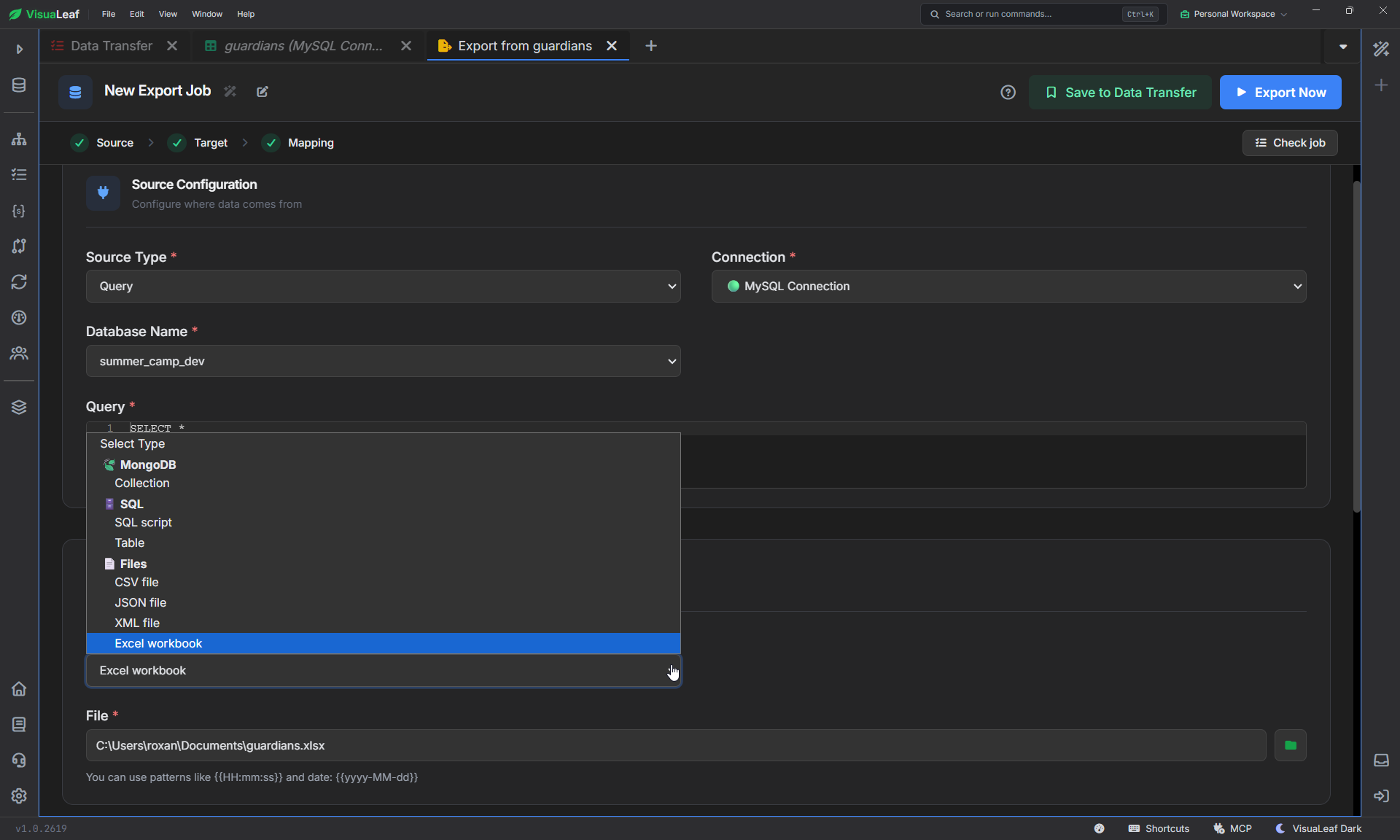Switch to the Data Transfer tab
Screen dimensions: 1400x840
[111, 46]
